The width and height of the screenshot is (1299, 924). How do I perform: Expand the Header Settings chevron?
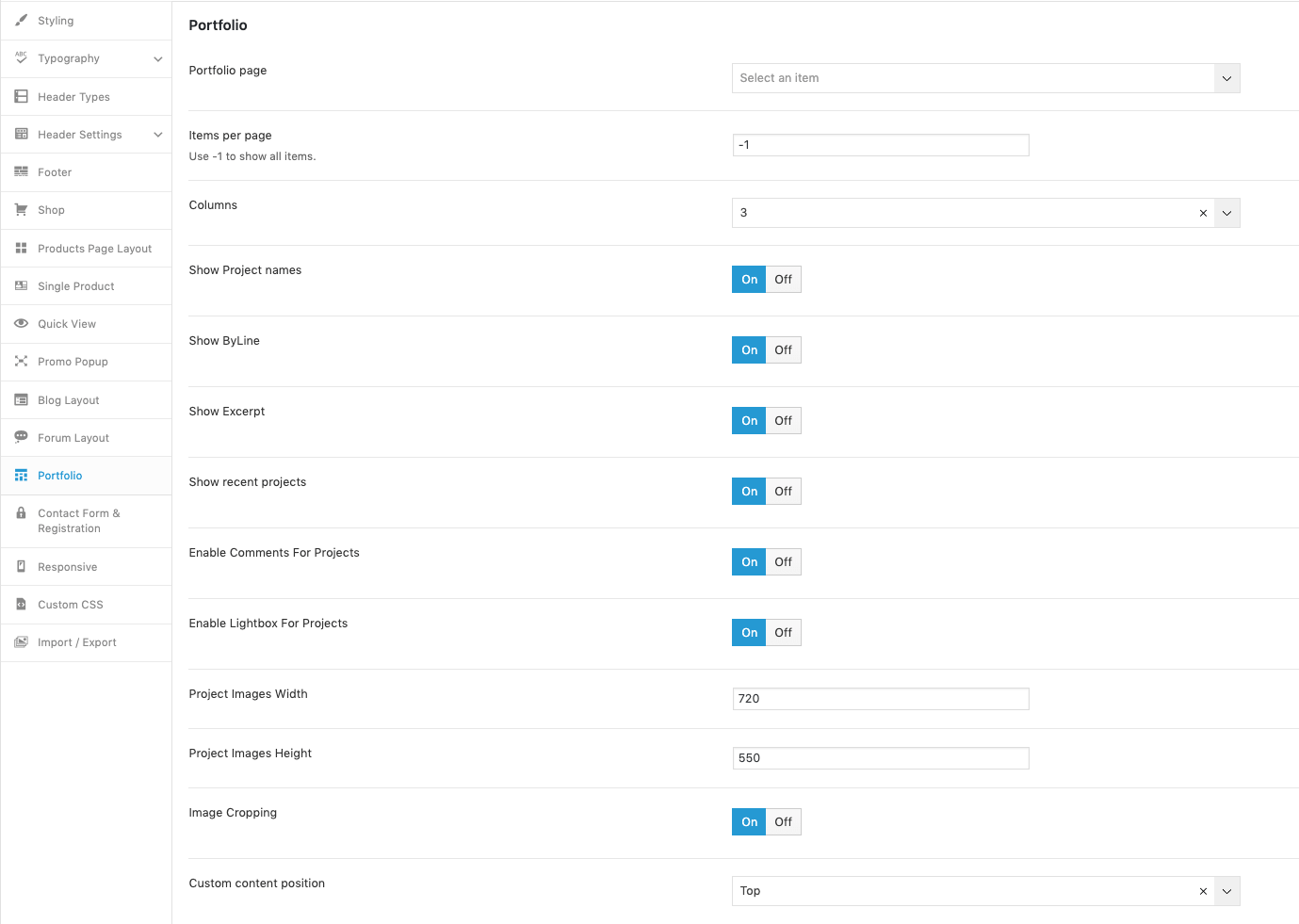pyautogui.click(x=158, y=135)
